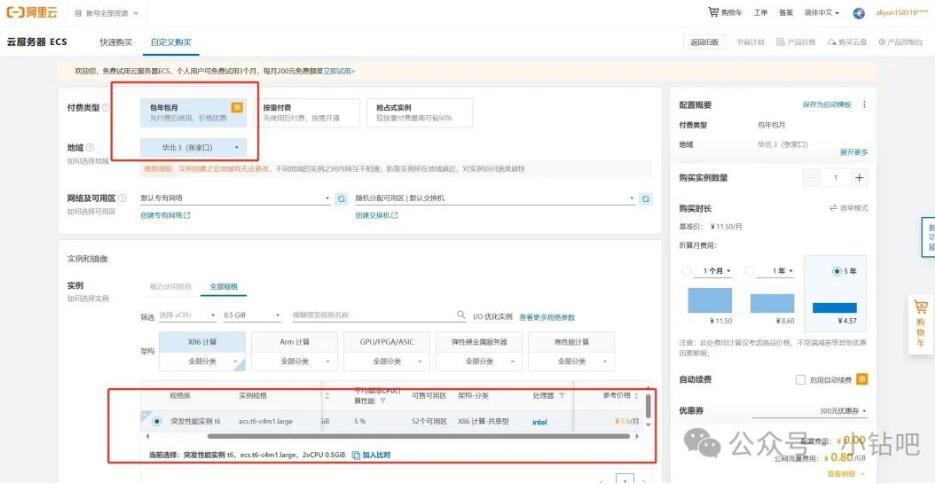Viewport: 935px width, 485px height.
Task: Click the floating 购物车 cart side button
Action: 921,323
